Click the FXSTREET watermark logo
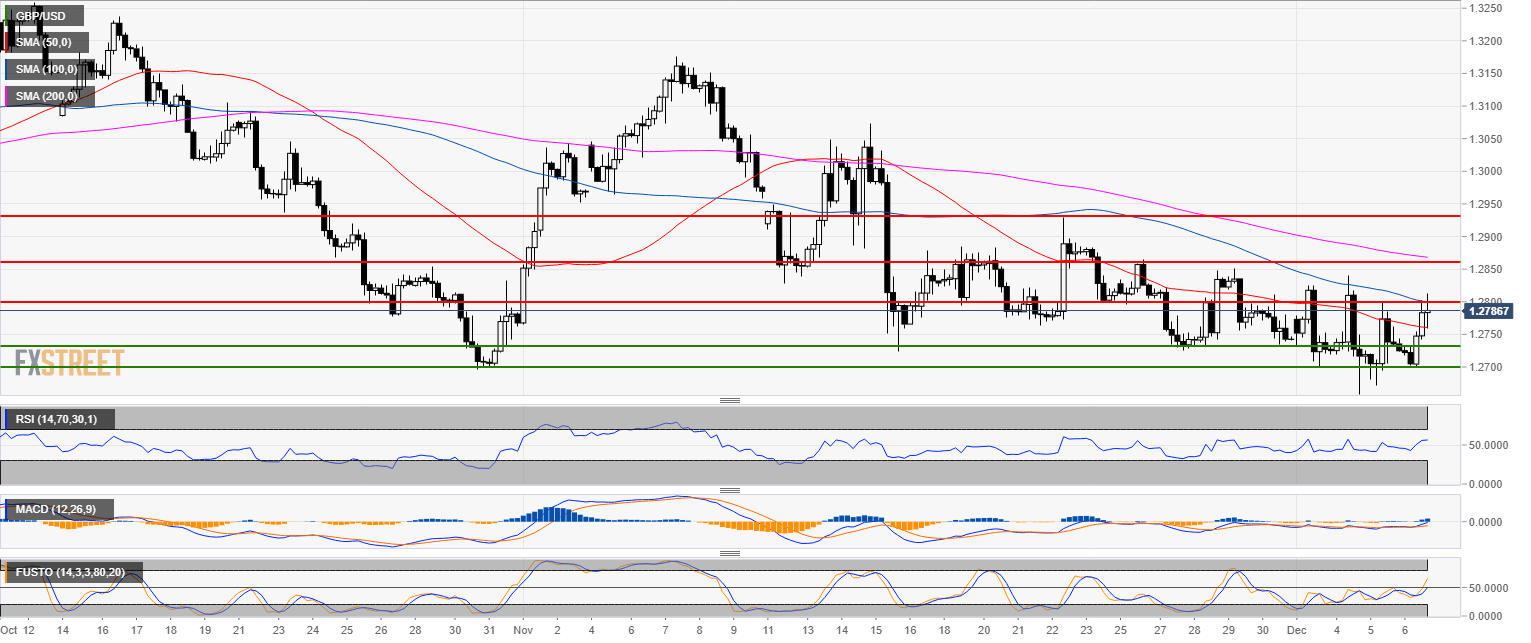This screenshot has height=643, width=1531. (x=69, y=362)
